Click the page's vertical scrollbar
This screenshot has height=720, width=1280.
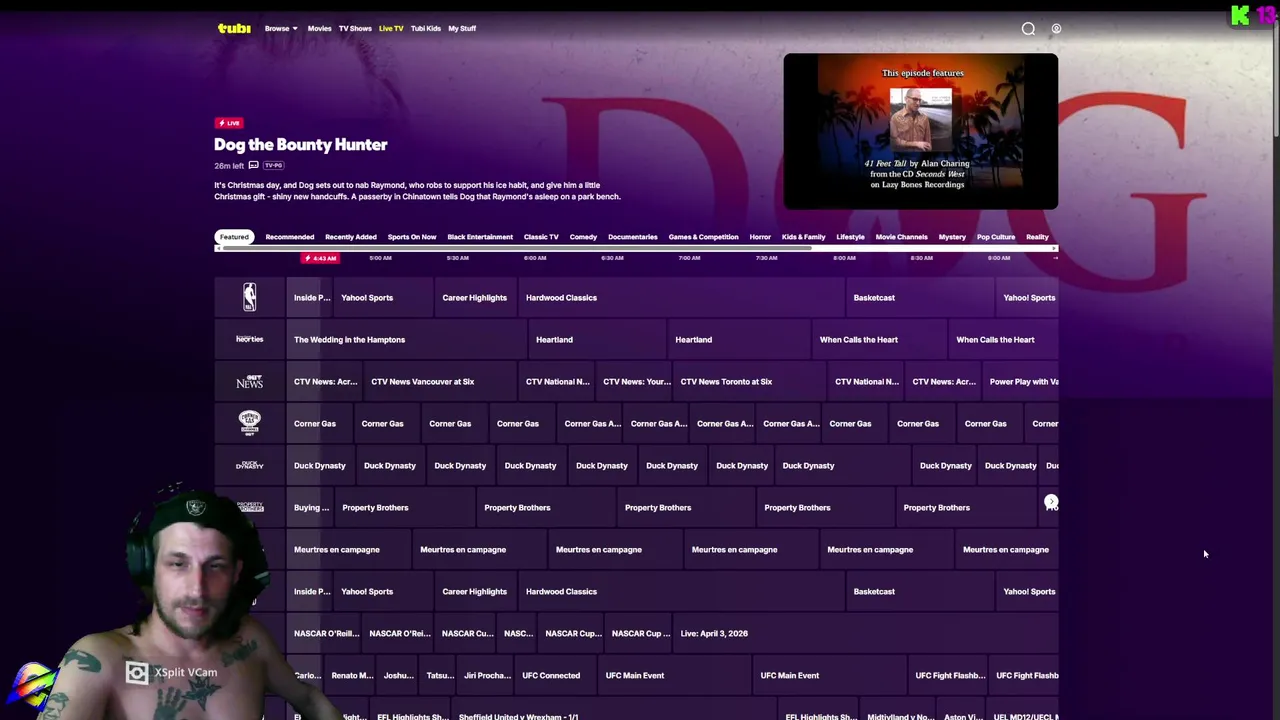point(1275,80)
